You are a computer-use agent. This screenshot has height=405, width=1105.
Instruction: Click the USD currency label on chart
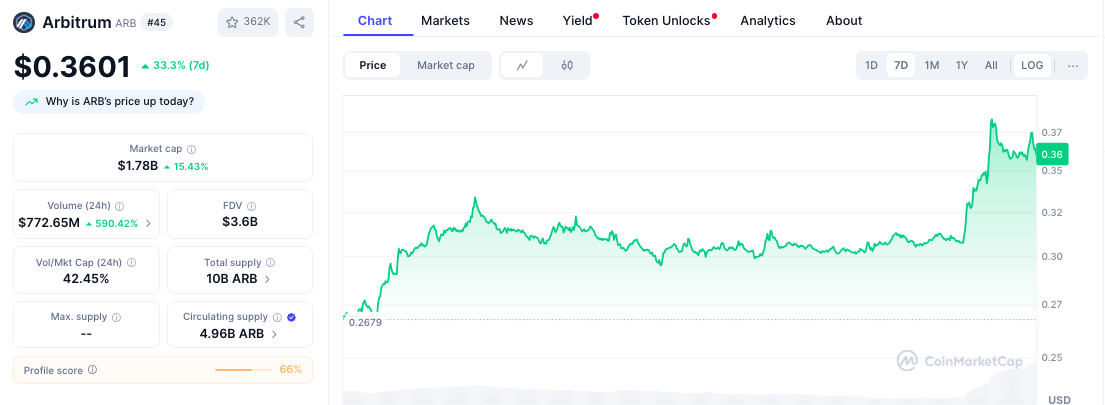(x=1059, y=399)
